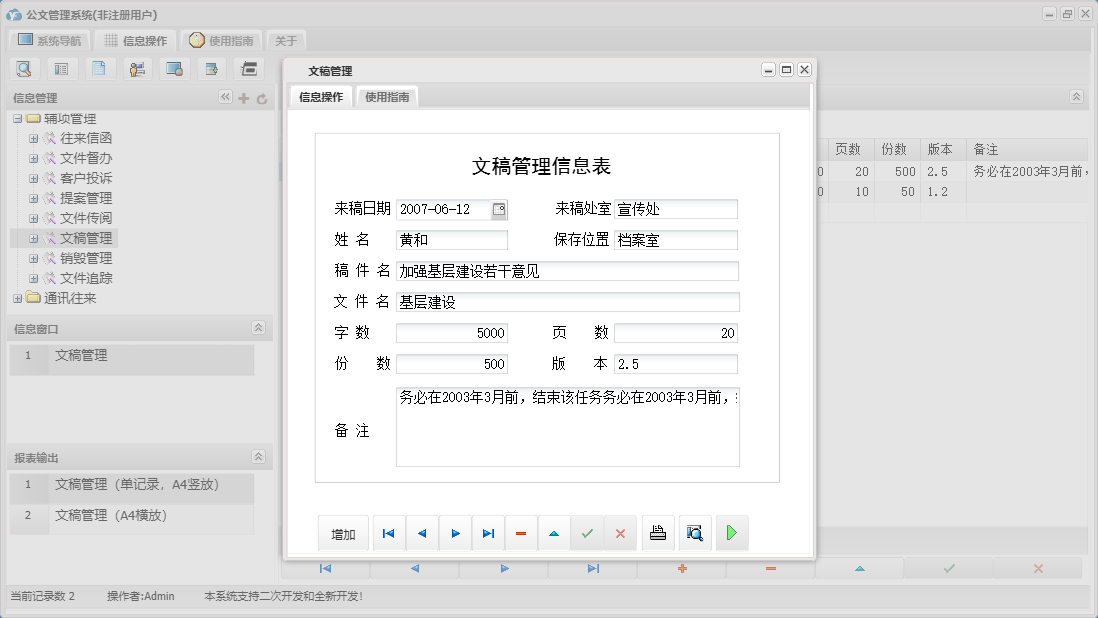The height and width of the screenshot is (618, 1098).
Task: Click the print icon in the 文稿管理 dialog
Action: (658, 533)
